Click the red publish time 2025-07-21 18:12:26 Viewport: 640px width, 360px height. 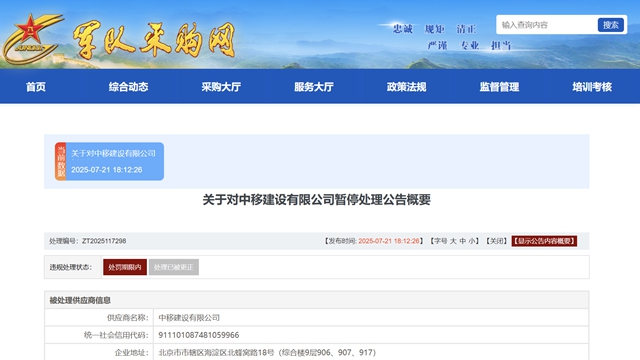[x=389, y=241]
